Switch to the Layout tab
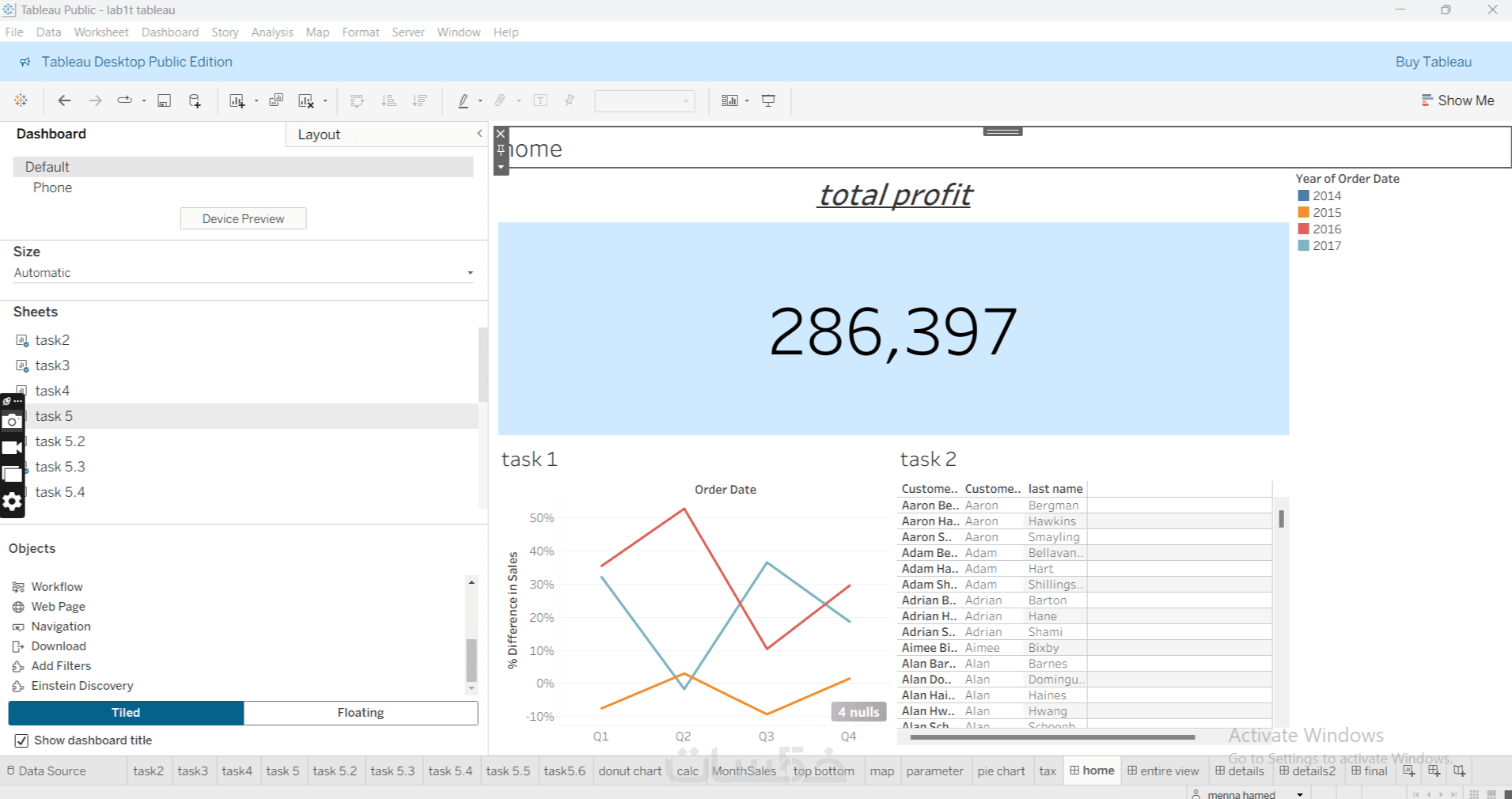 click(x=319, y=134)
